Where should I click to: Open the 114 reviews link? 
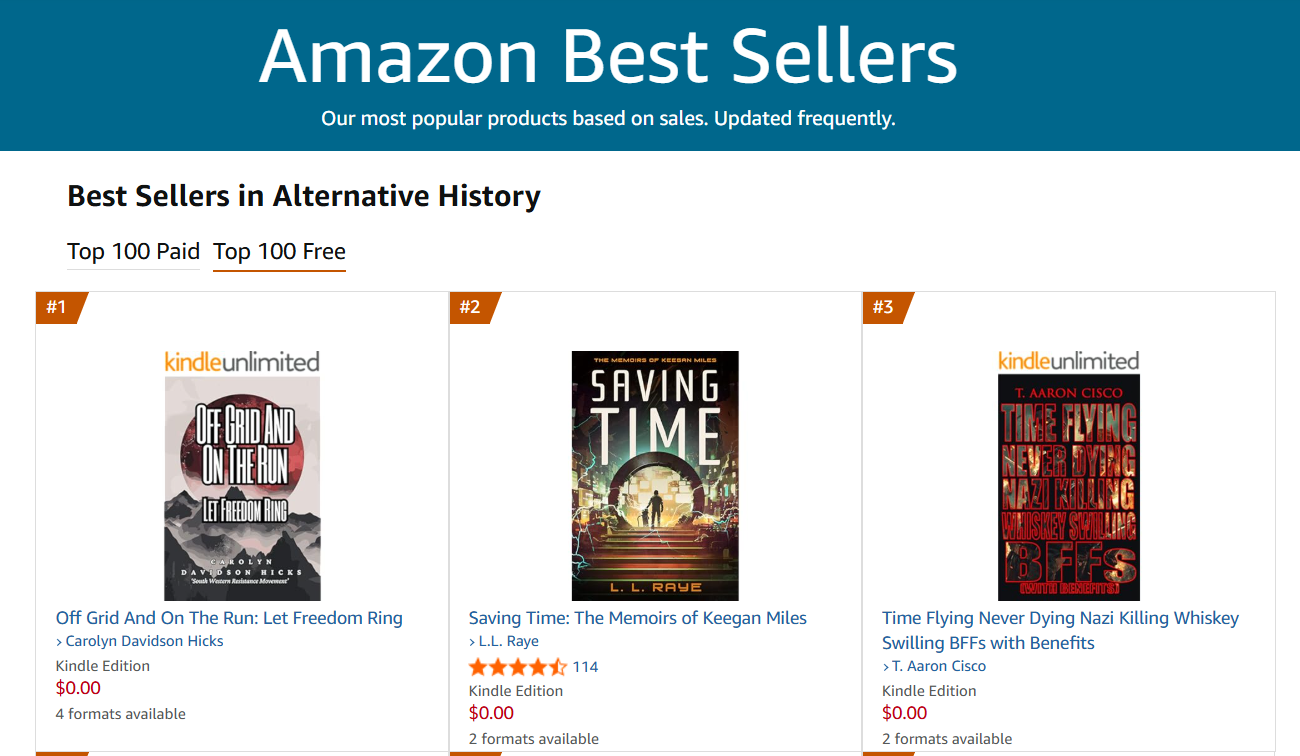click(x=585, y=667)
